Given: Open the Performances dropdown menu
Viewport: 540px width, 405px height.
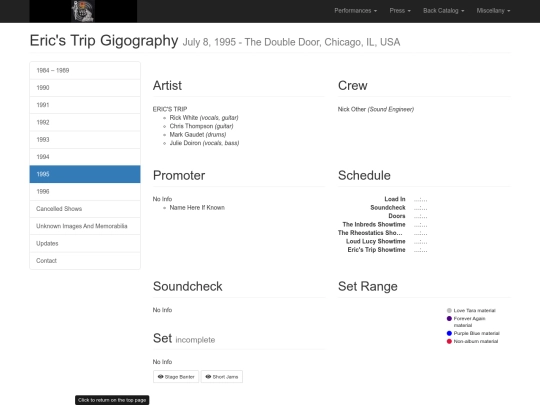Looking at the screenshot, I should coord(355,11).
